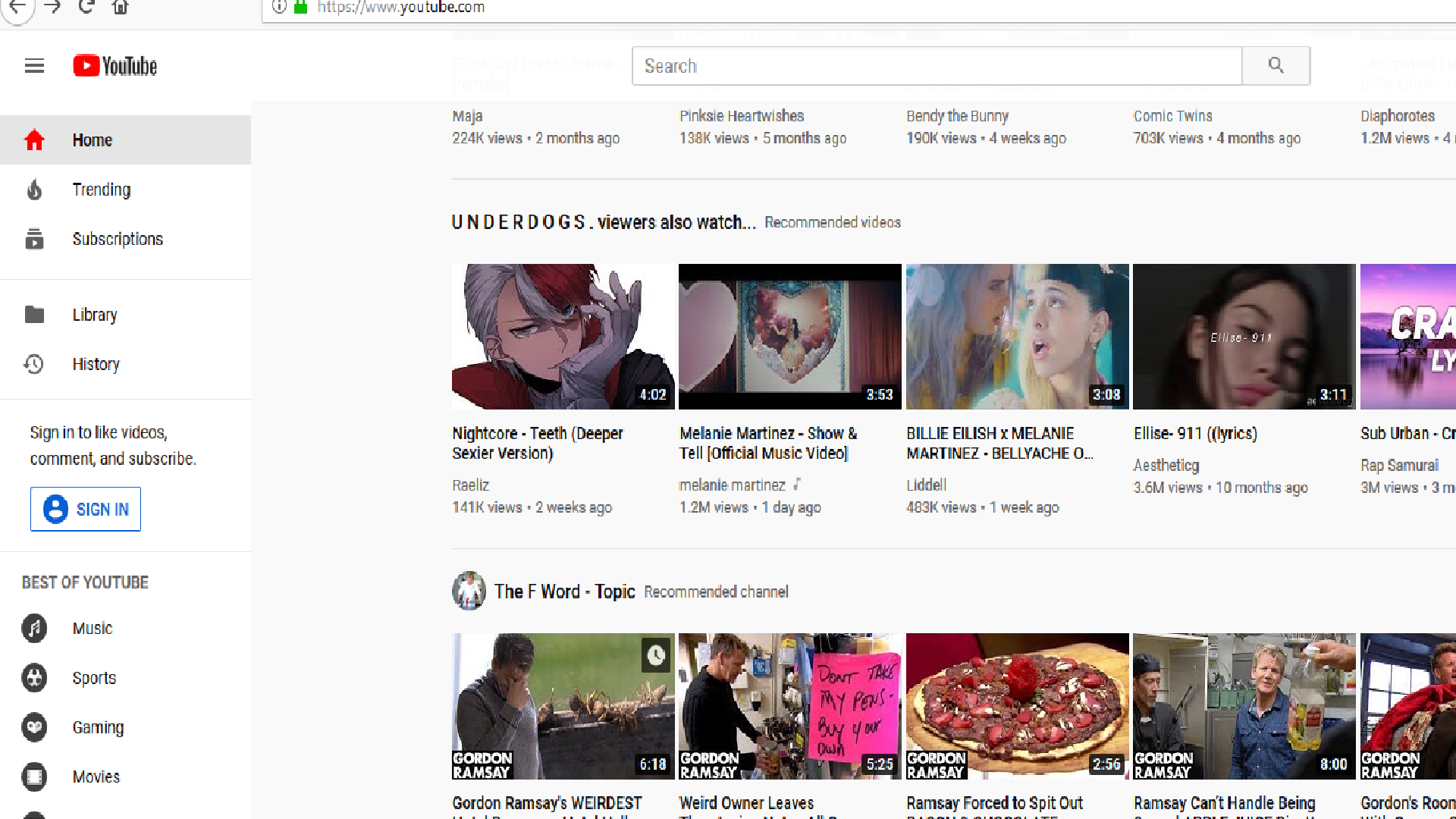Open Rap Samurai channel link
1456x819 pixels.
coord(1399,465)
